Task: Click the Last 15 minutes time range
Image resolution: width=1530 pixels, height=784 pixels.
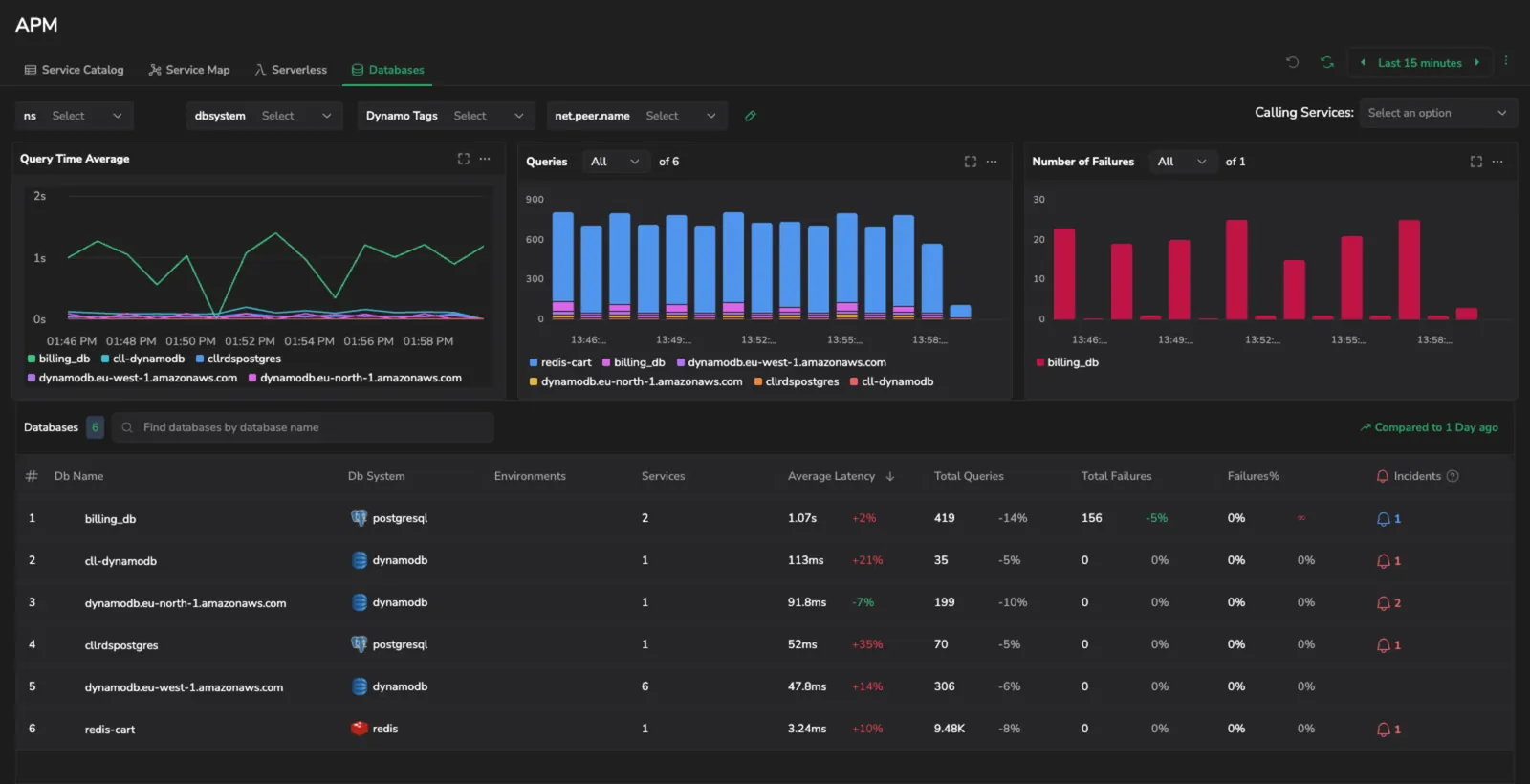Action: coord(1420,63)
